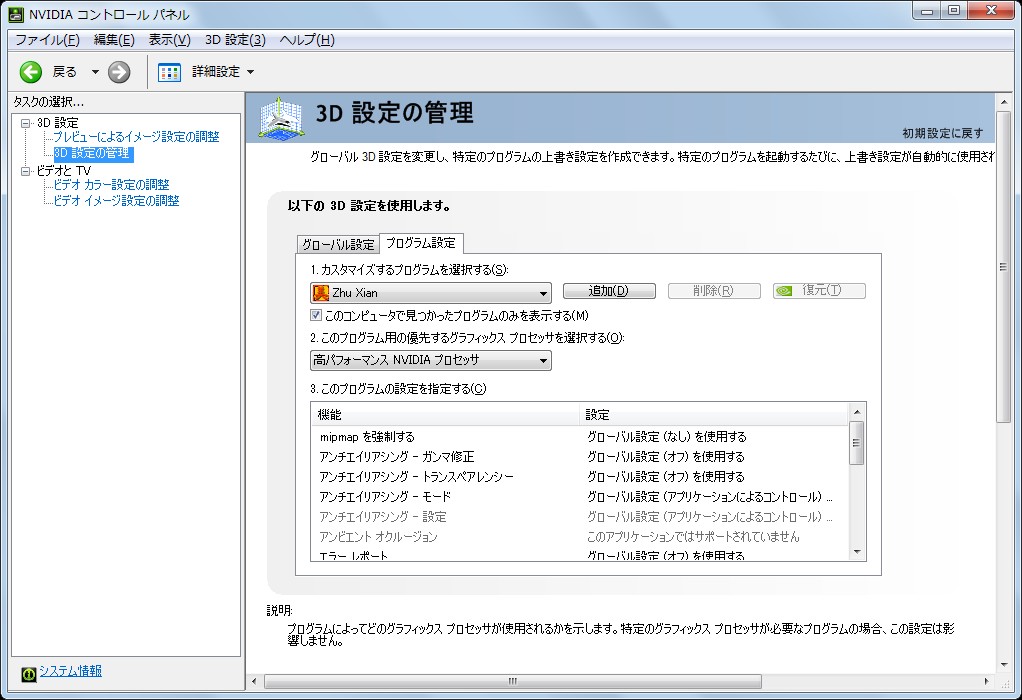Select アンチエイリアシング - ガンマ修正 row
The image size is (1022, 700).
580,457
